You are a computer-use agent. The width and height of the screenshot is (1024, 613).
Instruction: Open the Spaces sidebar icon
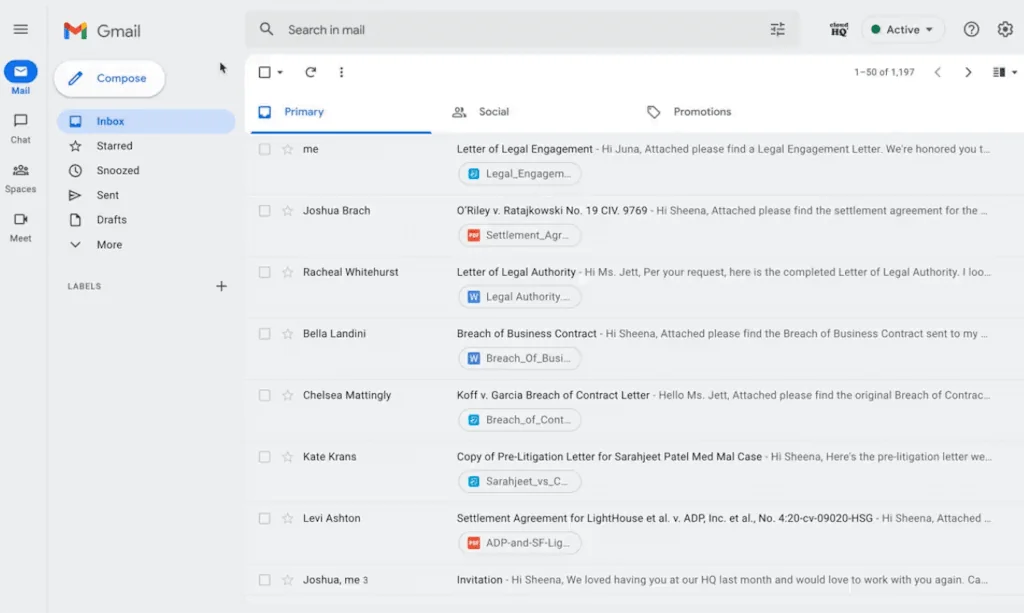coord(20,175)
